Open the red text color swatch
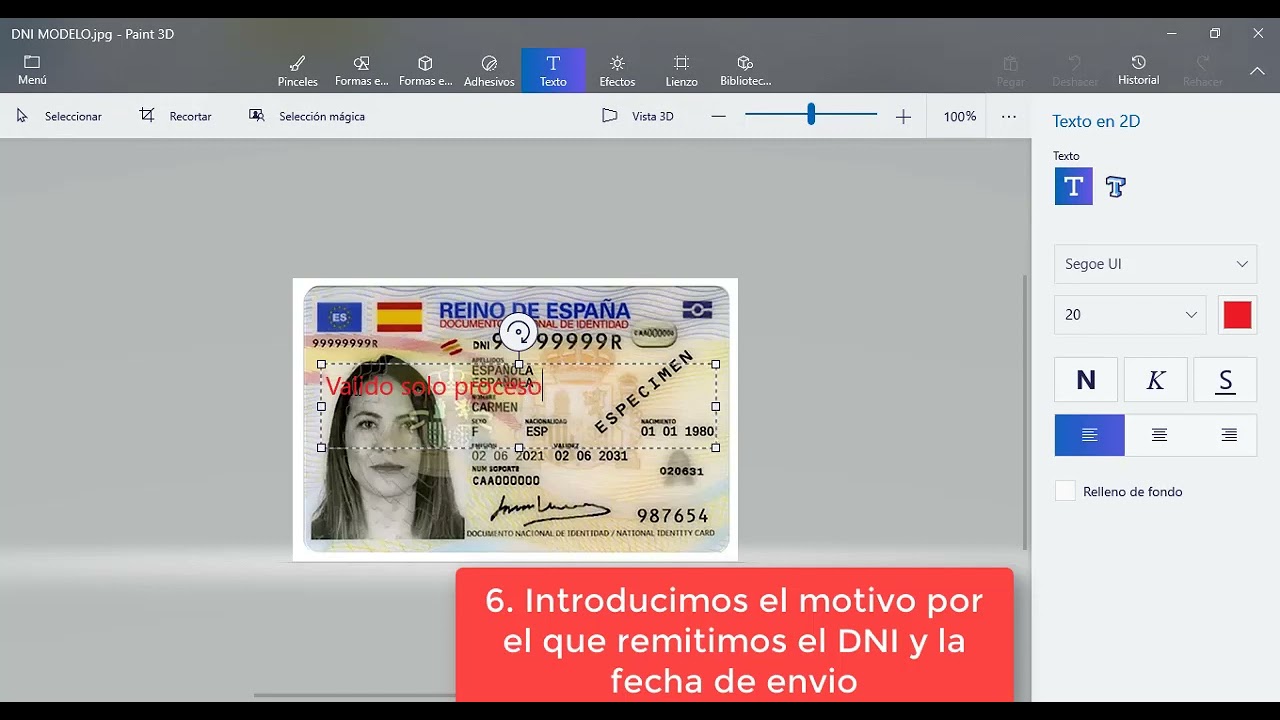Image resolution: width=1280 pixels, height=720 pixels. point(1237,314)
